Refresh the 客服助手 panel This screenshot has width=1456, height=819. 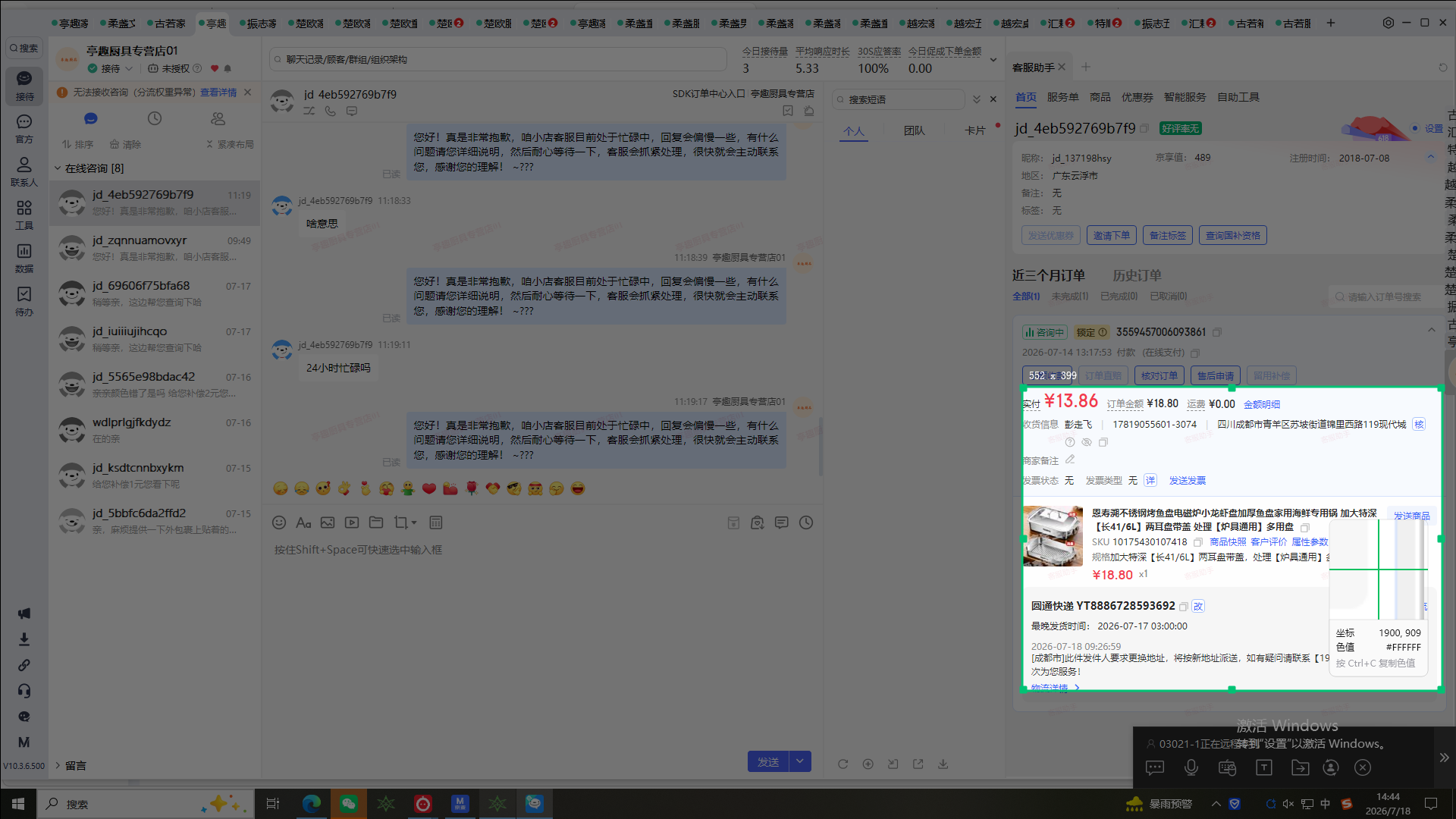(x=1443, y=67)
